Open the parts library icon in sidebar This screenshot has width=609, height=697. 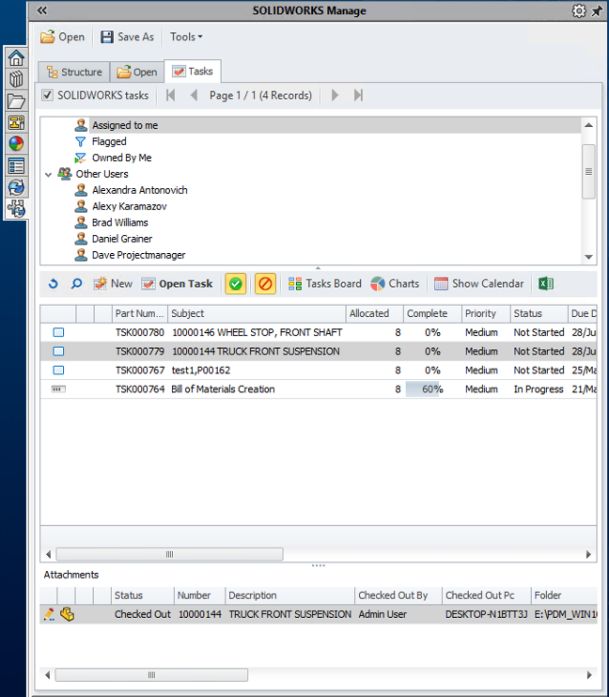click(x=16, y=80)
